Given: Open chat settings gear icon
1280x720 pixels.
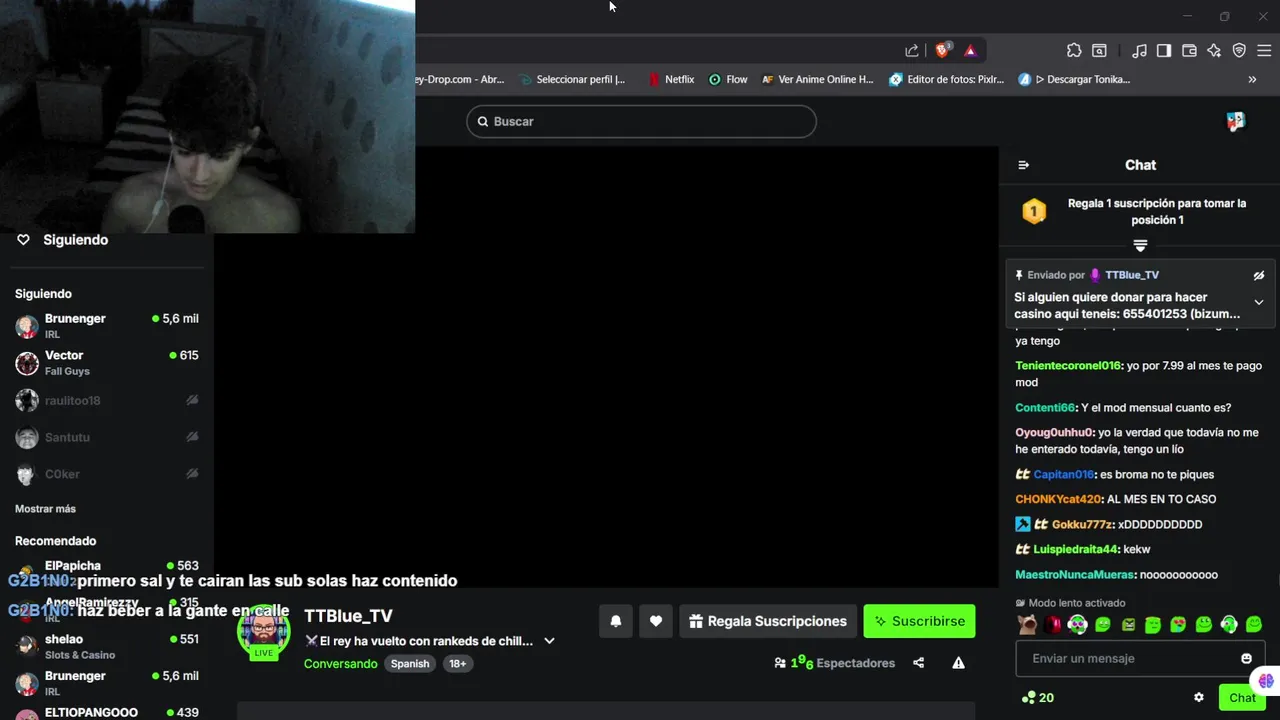Looking at the screenshot, I should (x=1199, y=698).
